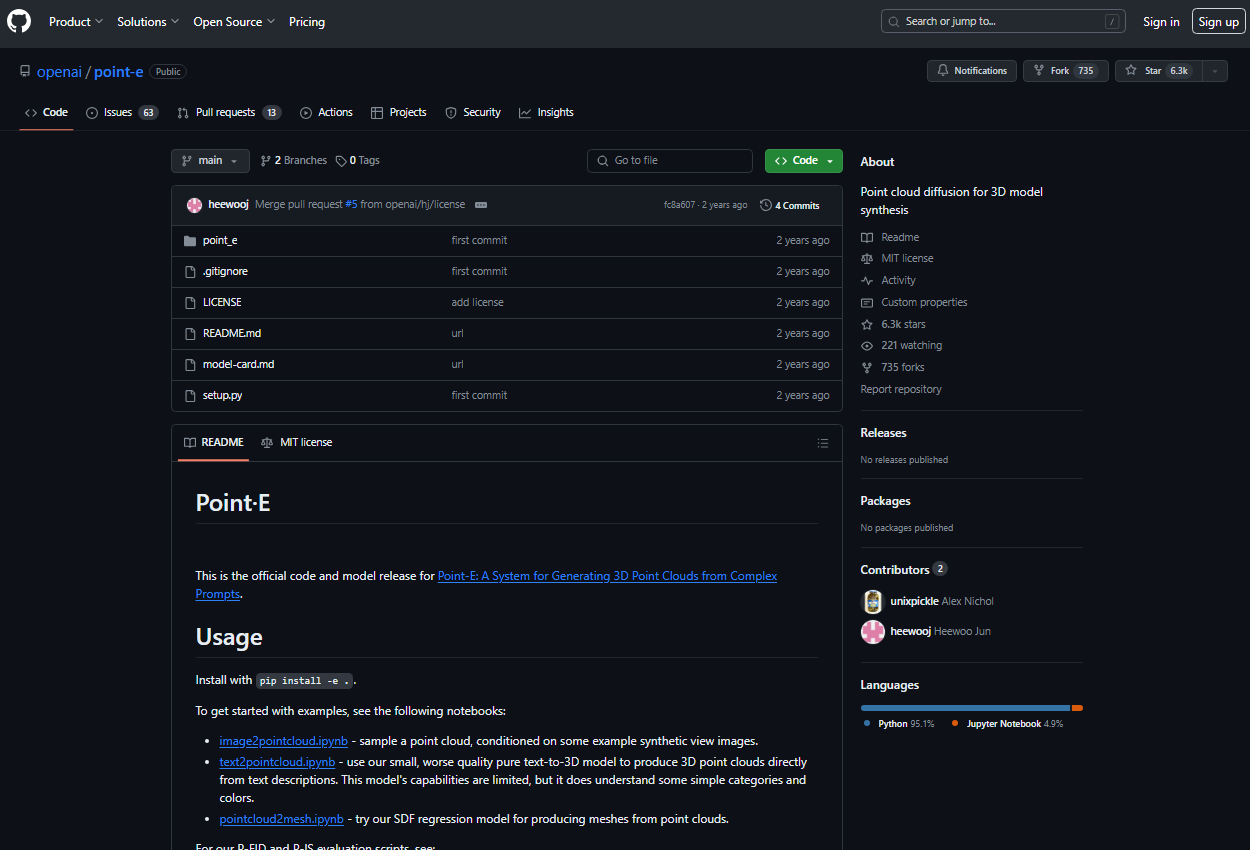The height and width of the screenshot is (850, 1250).
Task: Select the Code repository tab
Action: point(46,112)
